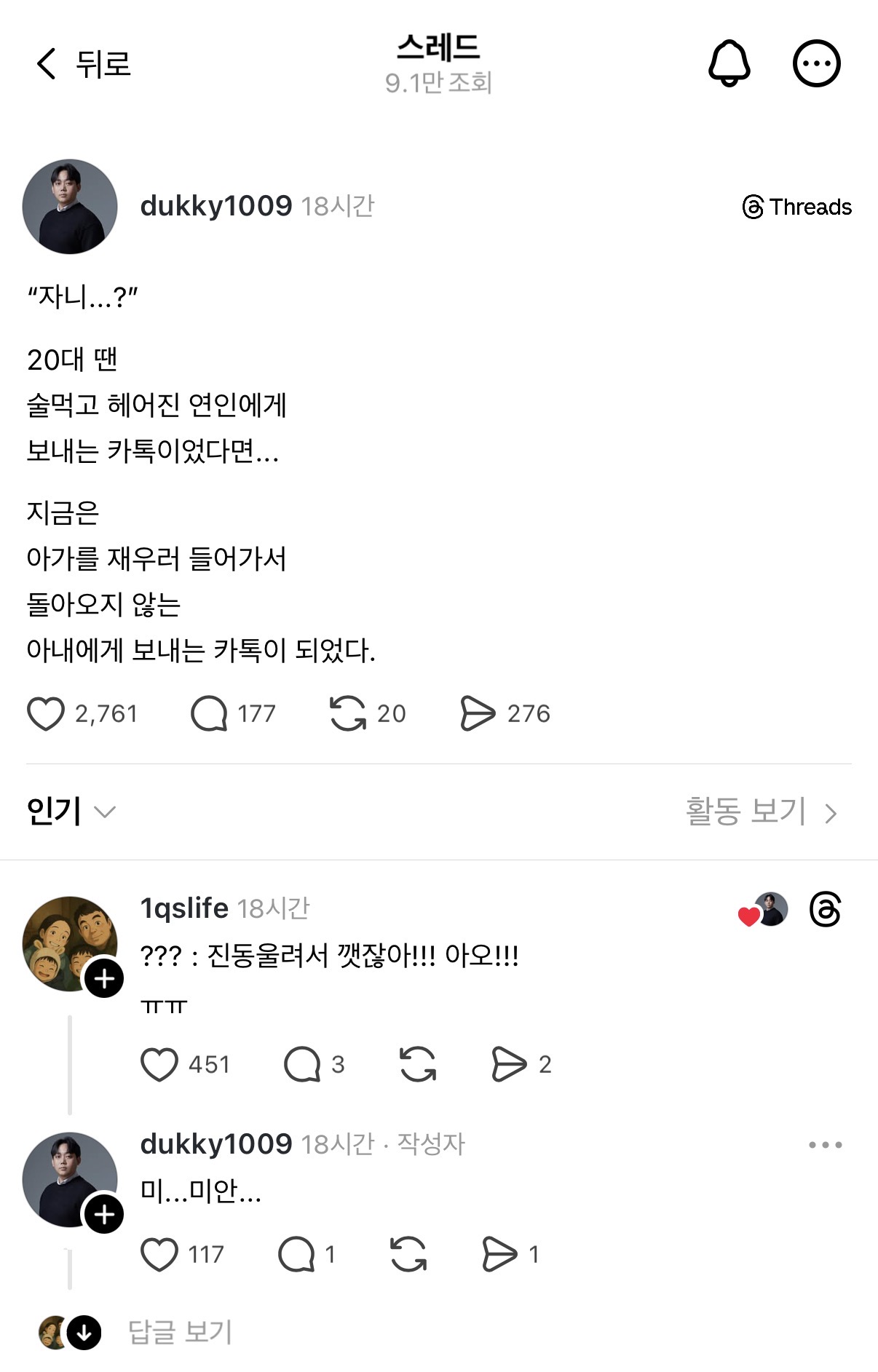878x1372 pixels.
Task: Open notifications bell icon
Action: click(x=729, y=63)
